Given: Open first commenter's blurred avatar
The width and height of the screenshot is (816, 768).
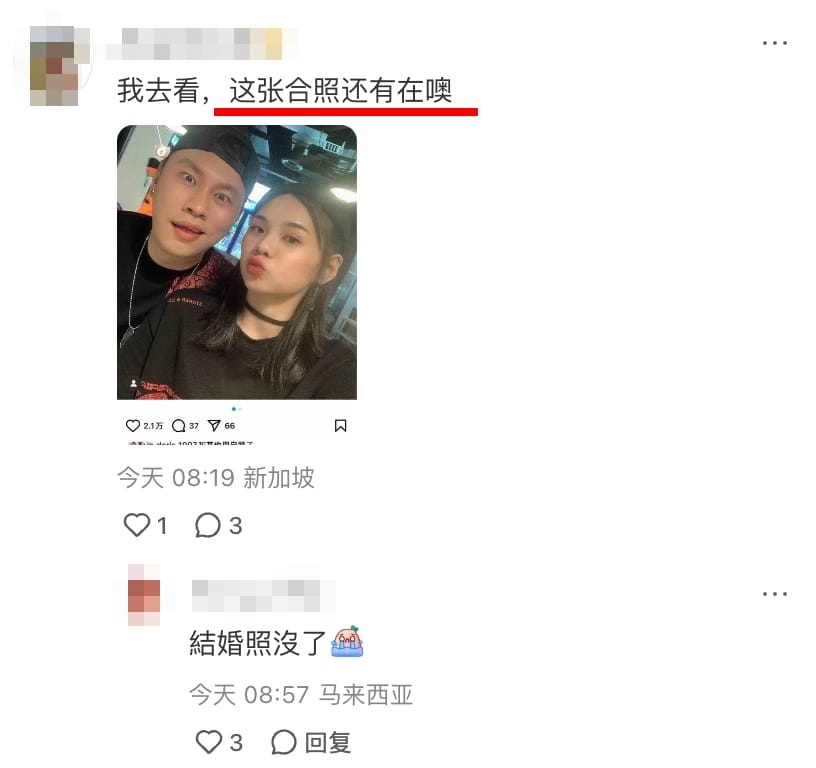Looking at the screenshot, I should (x=54, y=66).
